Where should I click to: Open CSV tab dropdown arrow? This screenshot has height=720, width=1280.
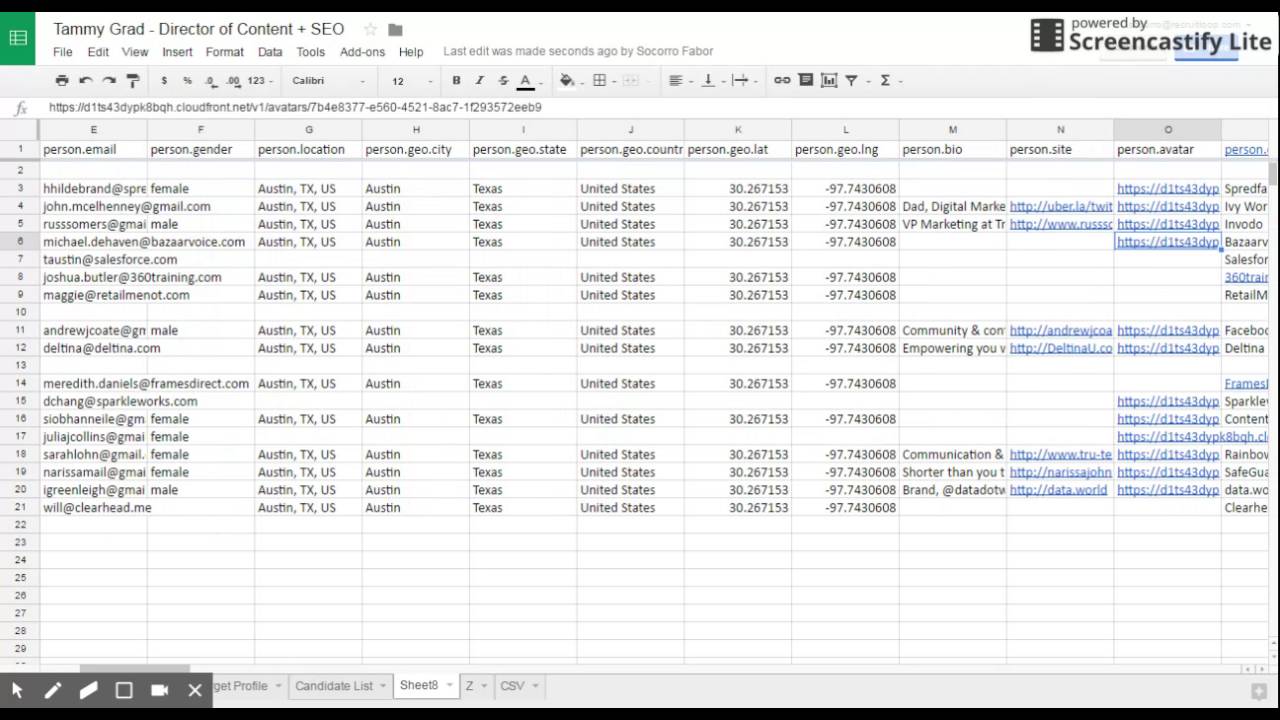(x=536, y=686)
